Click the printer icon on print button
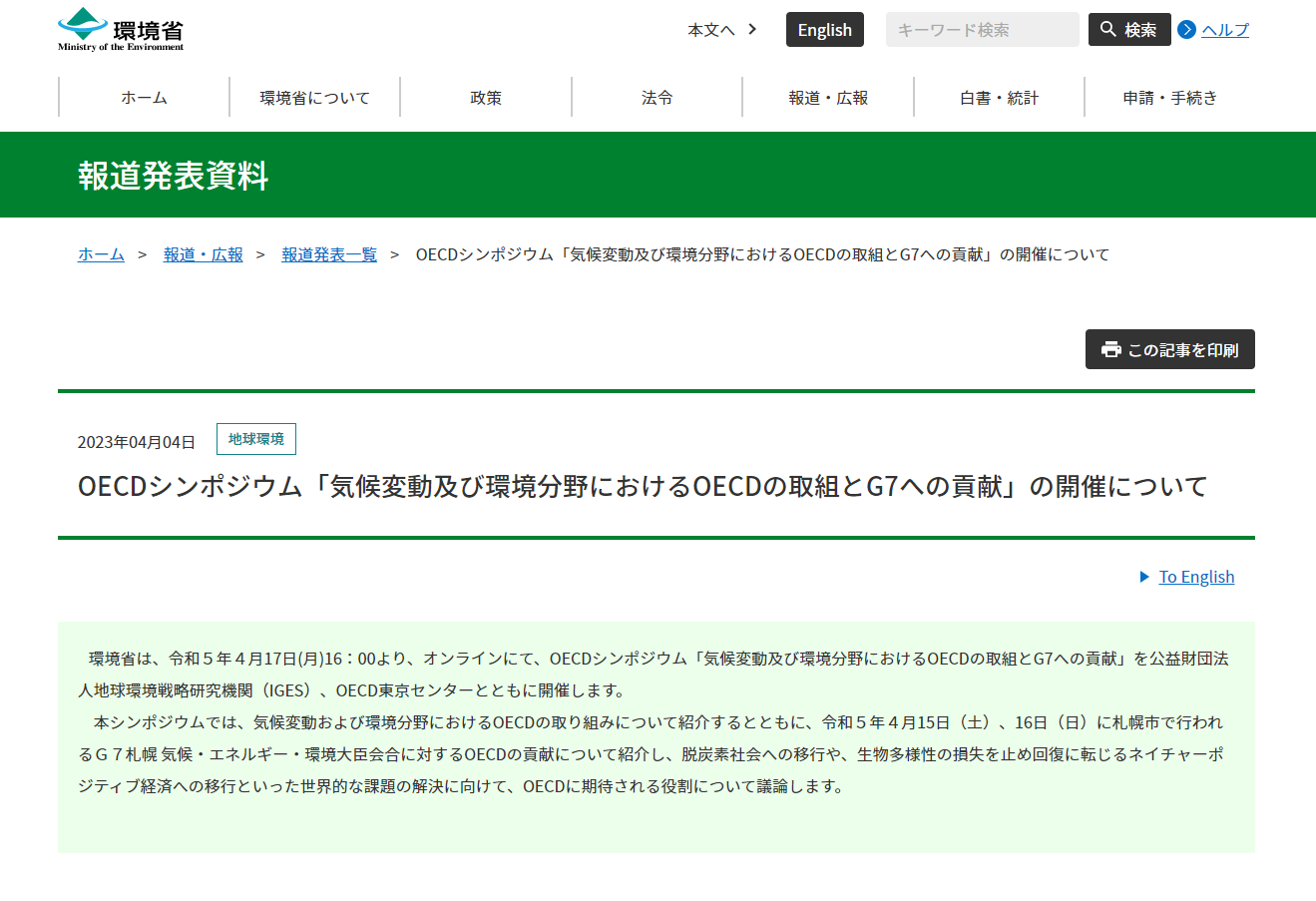This screenshot has width=1316, height=901. [x=1110, y=349]
